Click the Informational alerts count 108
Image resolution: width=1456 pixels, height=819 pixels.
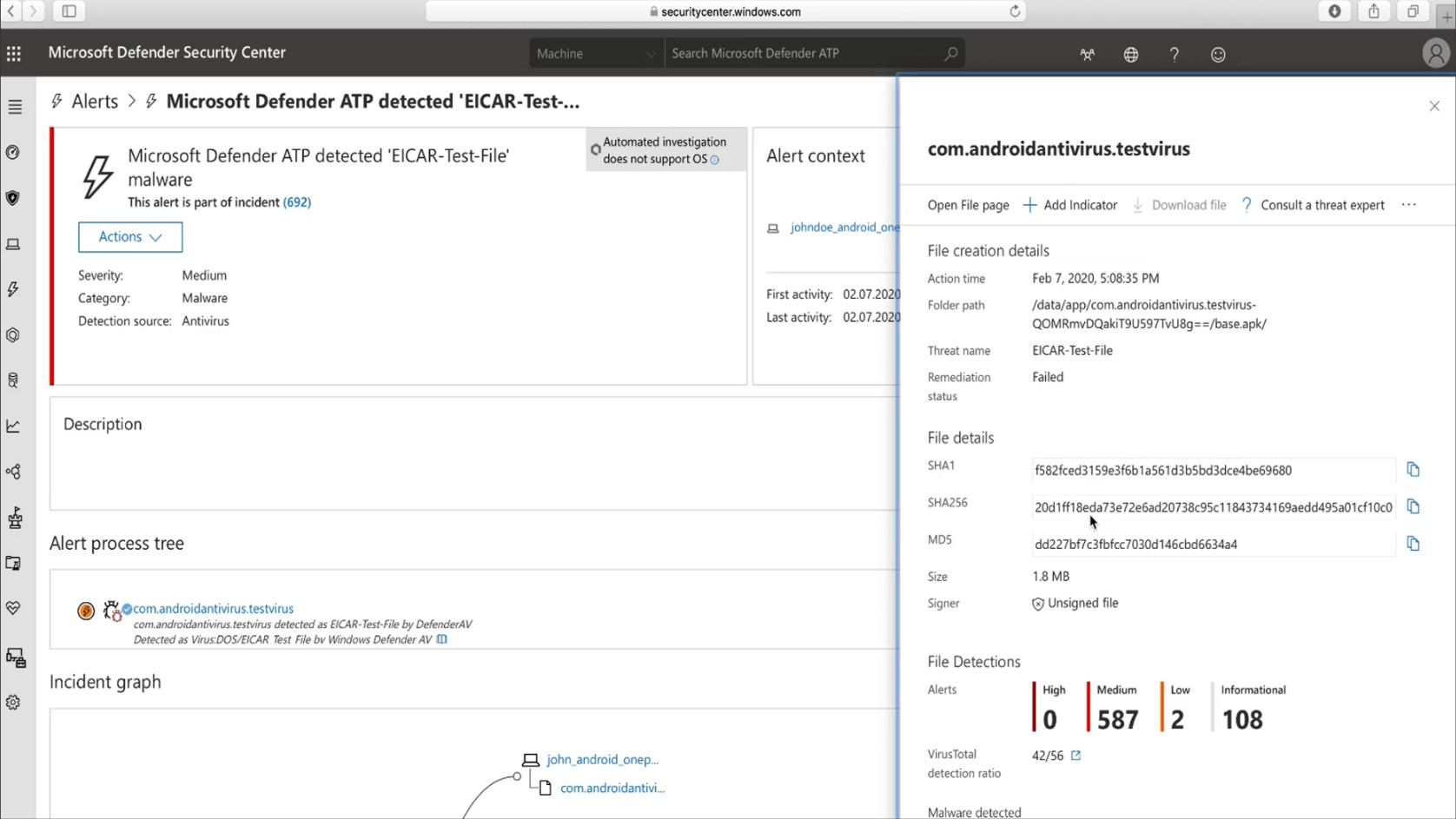pos(1242,720)
